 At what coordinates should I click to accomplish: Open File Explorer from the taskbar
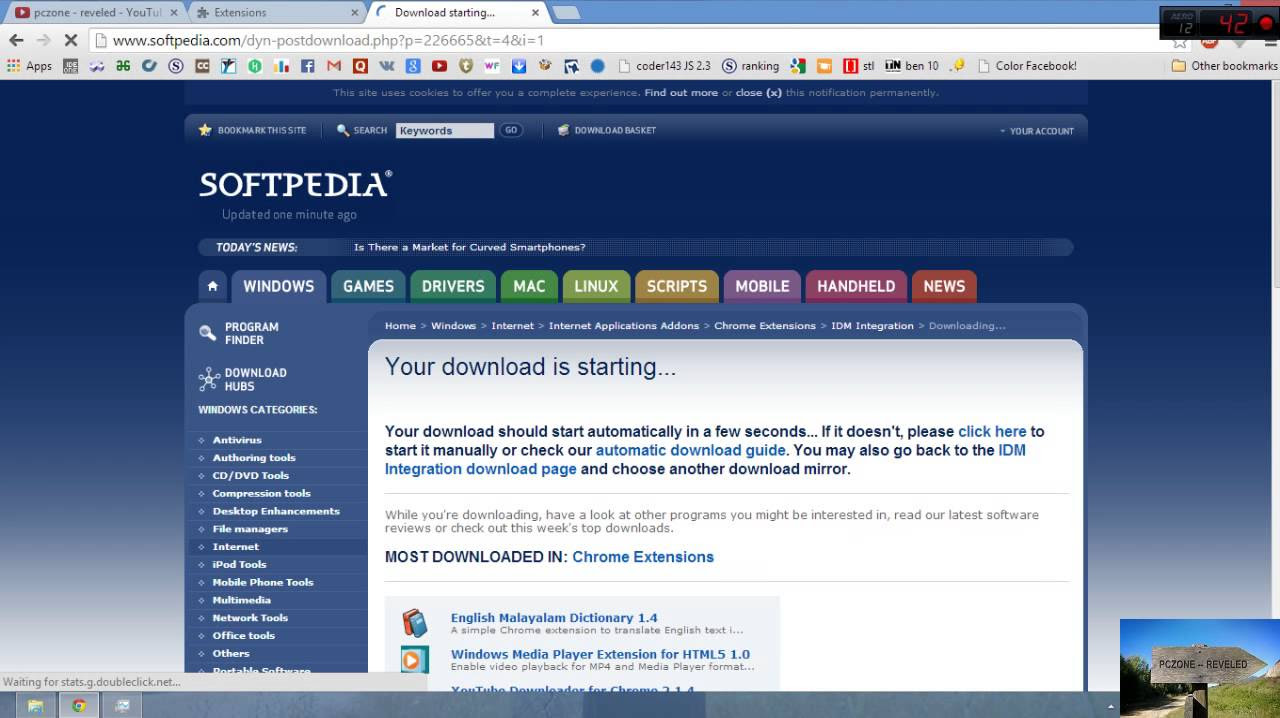[x=35, y=705]
